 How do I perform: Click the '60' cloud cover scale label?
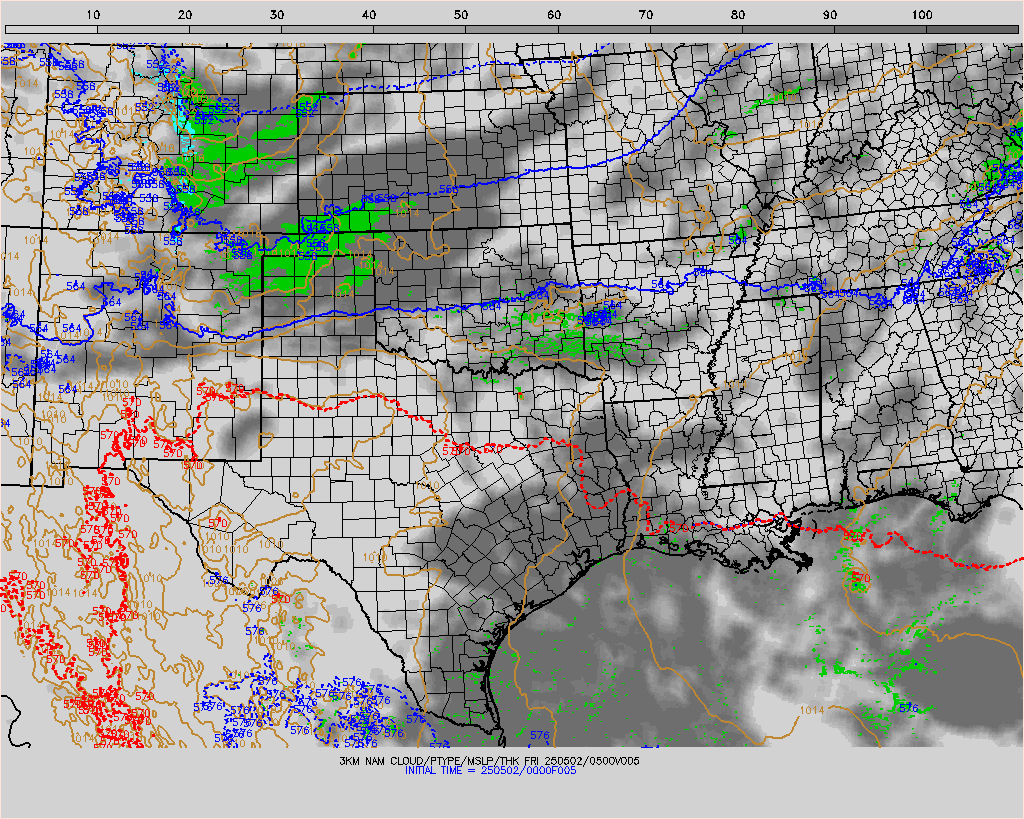click(x=554, y=15)
